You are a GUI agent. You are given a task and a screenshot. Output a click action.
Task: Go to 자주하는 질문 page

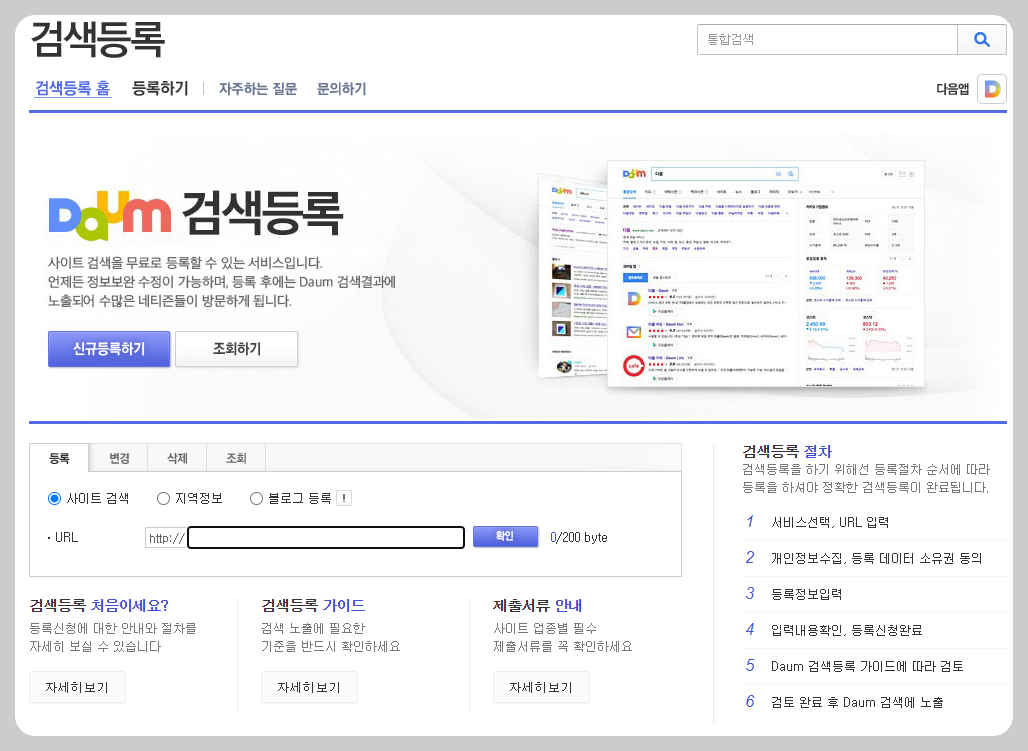(258, 89)
